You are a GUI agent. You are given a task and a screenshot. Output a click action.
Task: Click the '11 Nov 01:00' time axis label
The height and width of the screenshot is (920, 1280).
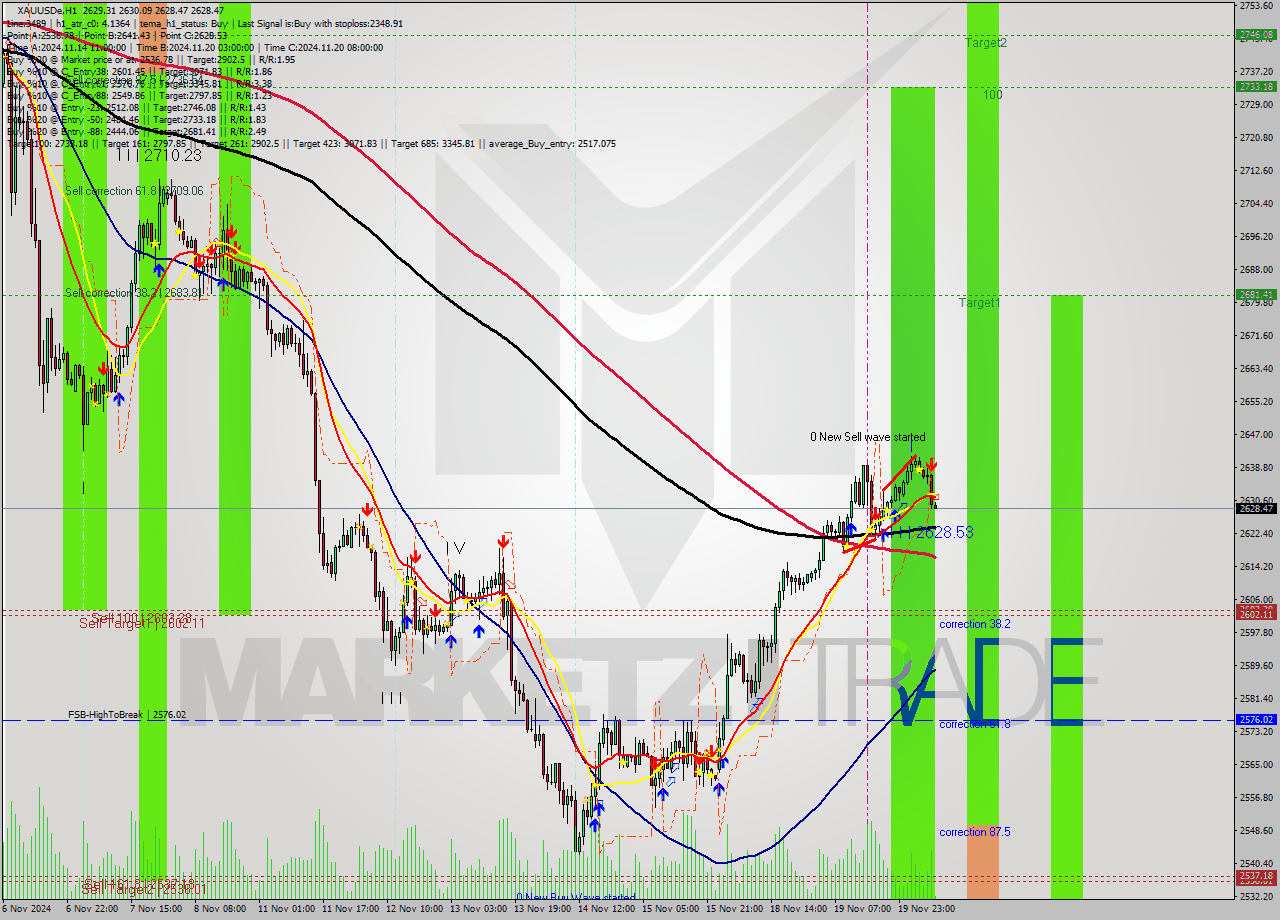pyautogui.click(x=286, y=909)
